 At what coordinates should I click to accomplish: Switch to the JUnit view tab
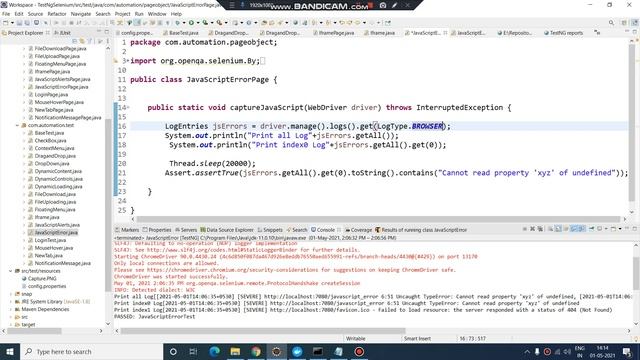pos(62,33)
